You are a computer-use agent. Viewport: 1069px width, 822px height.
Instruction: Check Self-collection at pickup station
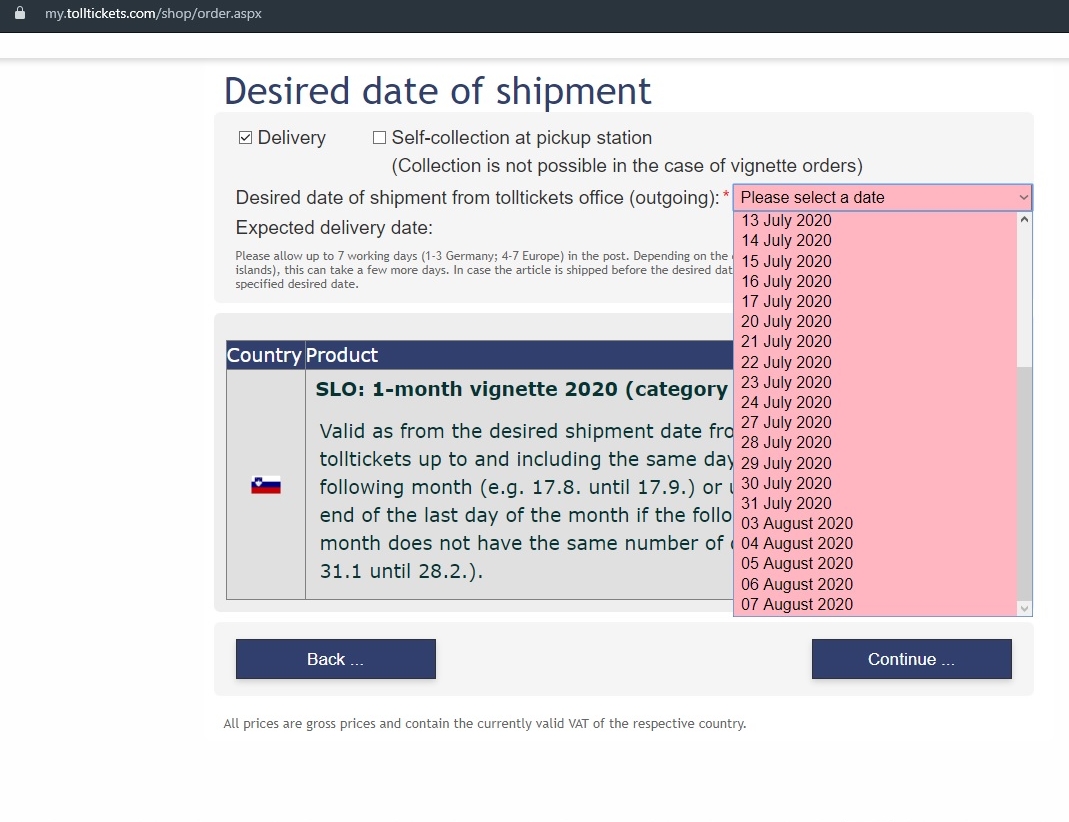[379, 138]
